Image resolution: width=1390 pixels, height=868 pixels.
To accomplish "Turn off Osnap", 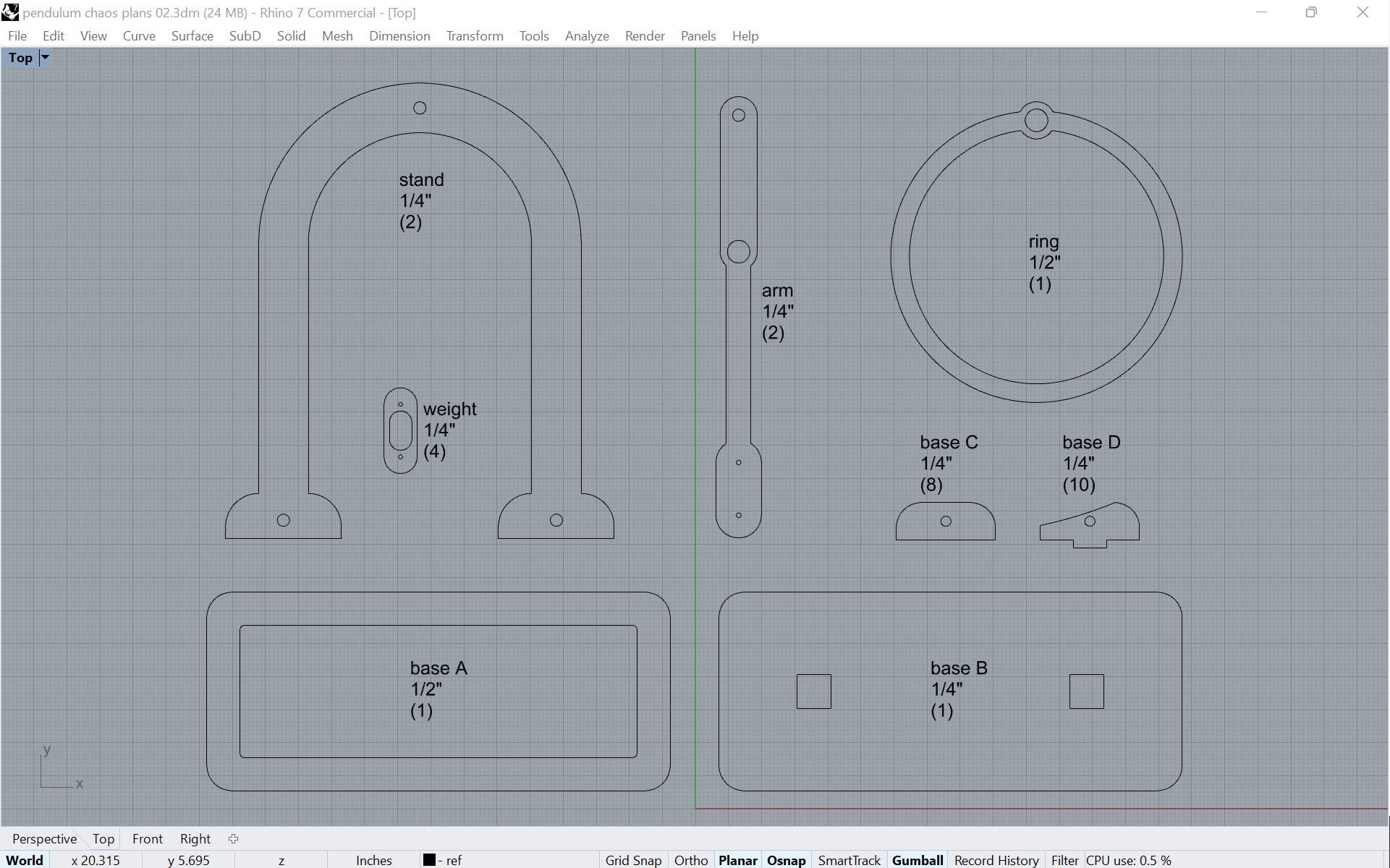I will (786, 860).
